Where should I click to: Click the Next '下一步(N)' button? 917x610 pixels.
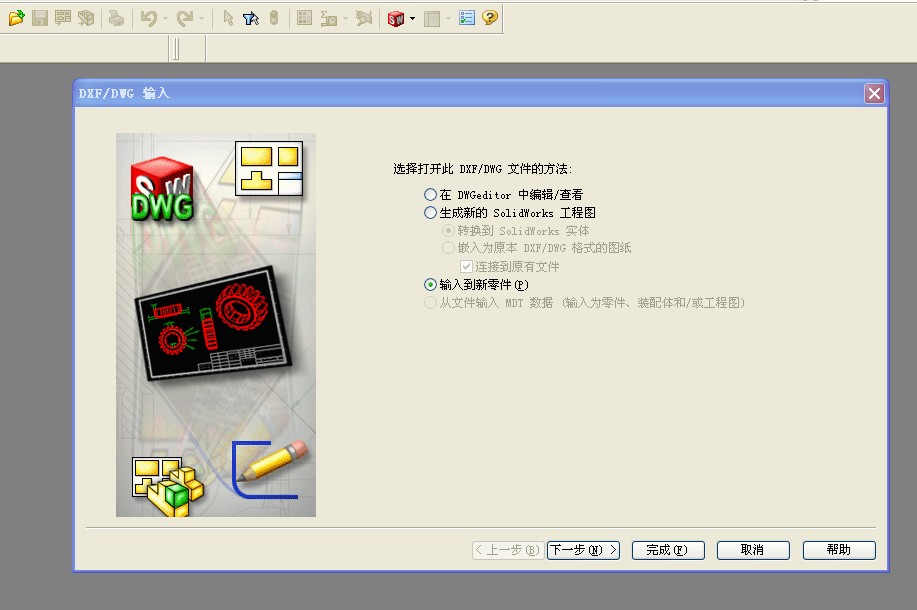[583, 550]
